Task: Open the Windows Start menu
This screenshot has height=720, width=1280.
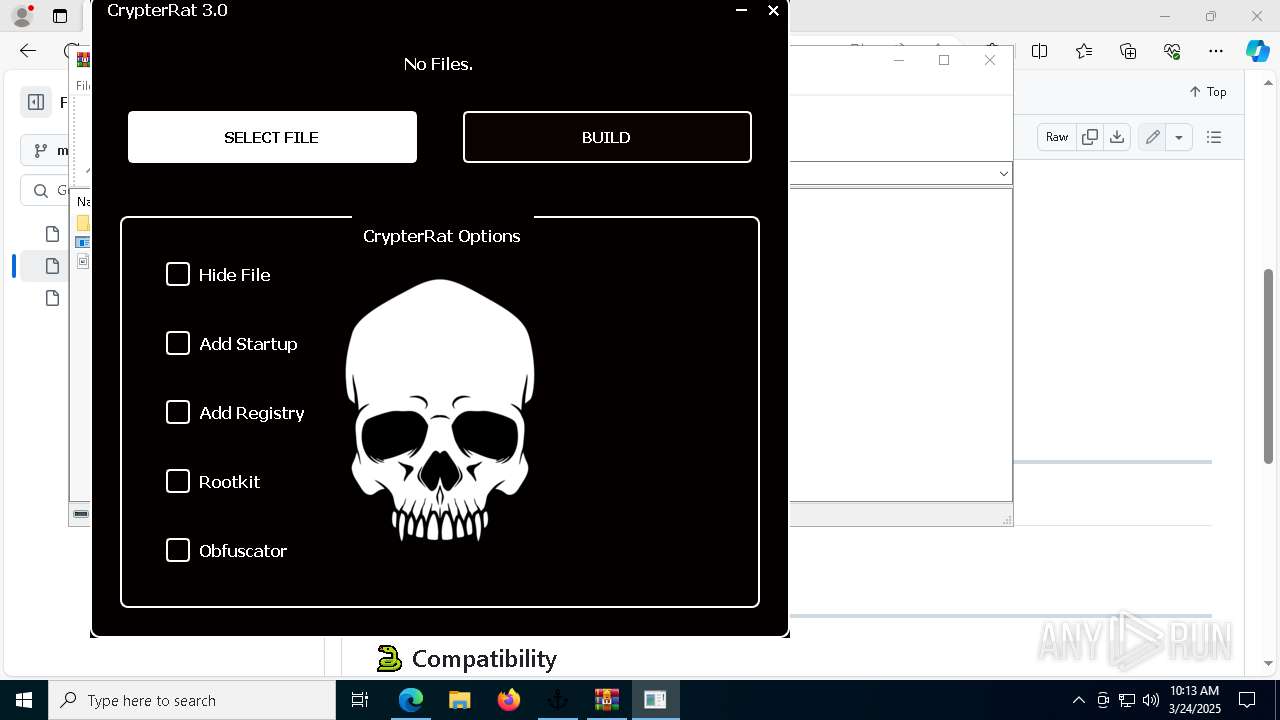Action: point(24,700)
